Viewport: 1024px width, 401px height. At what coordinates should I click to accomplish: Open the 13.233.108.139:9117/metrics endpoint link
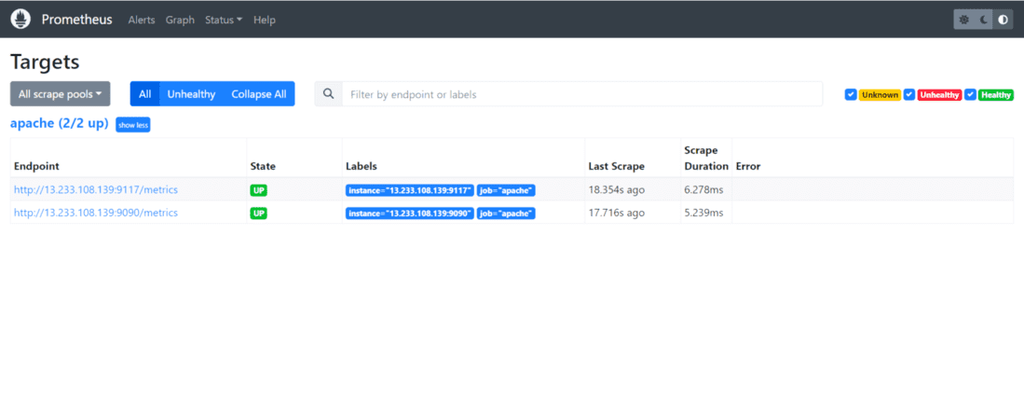[96, 189]
